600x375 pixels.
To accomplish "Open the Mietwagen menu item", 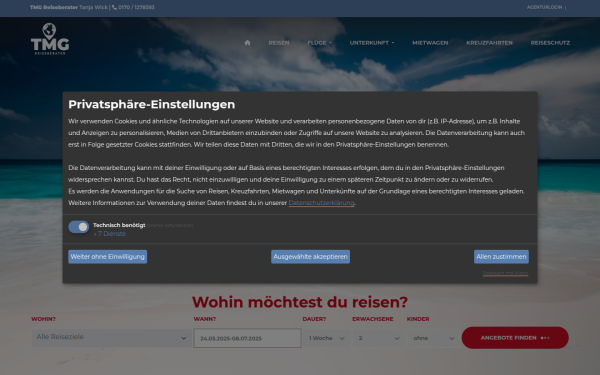I will coord(430,43).
